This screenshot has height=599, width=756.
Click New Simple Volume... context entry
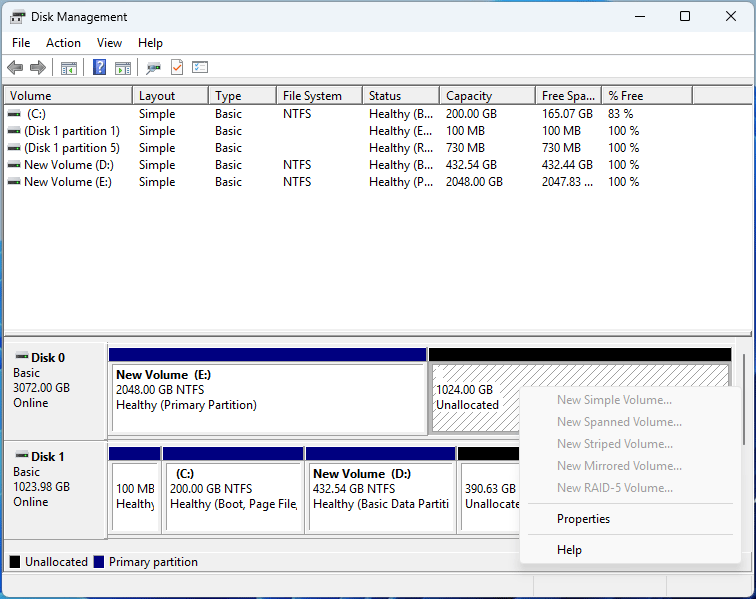[x=630, y=400]
